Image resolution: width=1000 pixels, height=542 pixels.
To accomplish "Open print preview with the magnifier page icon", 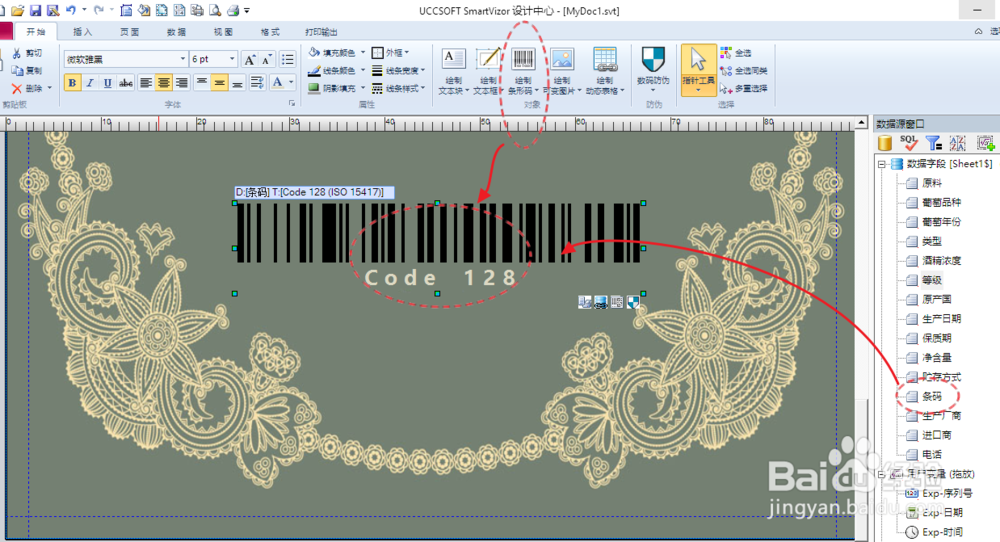I will pyautogui.click(x=215, y=10).
